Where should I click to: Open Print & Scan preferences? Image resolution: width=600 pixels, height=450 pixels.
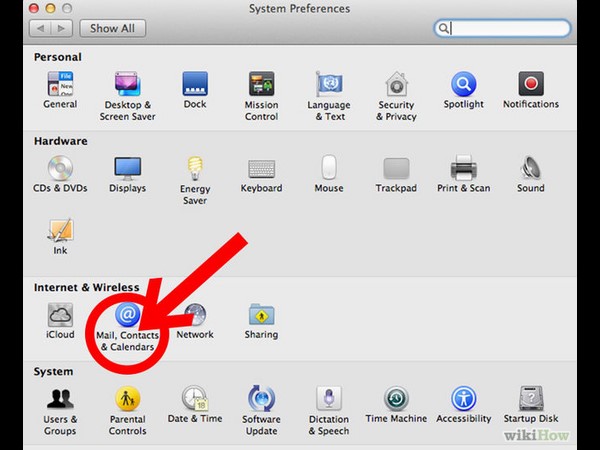click(x=463, y=170)
